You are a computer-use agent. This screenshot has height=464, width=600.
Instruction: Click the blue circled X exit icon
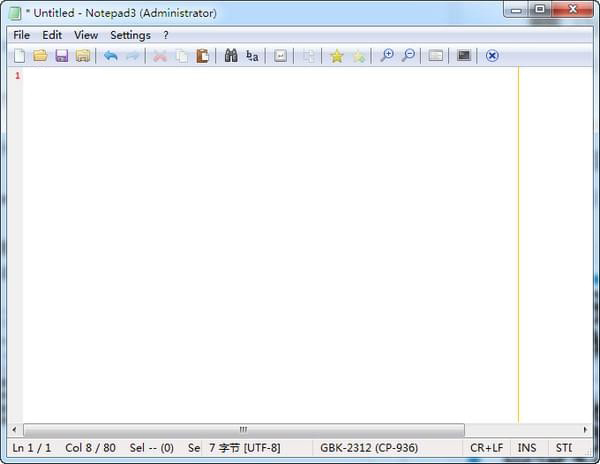click(492, 56)
